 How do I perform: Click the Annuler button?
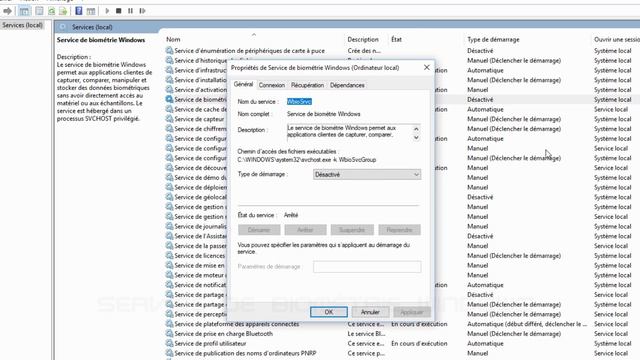pos(370,312)
